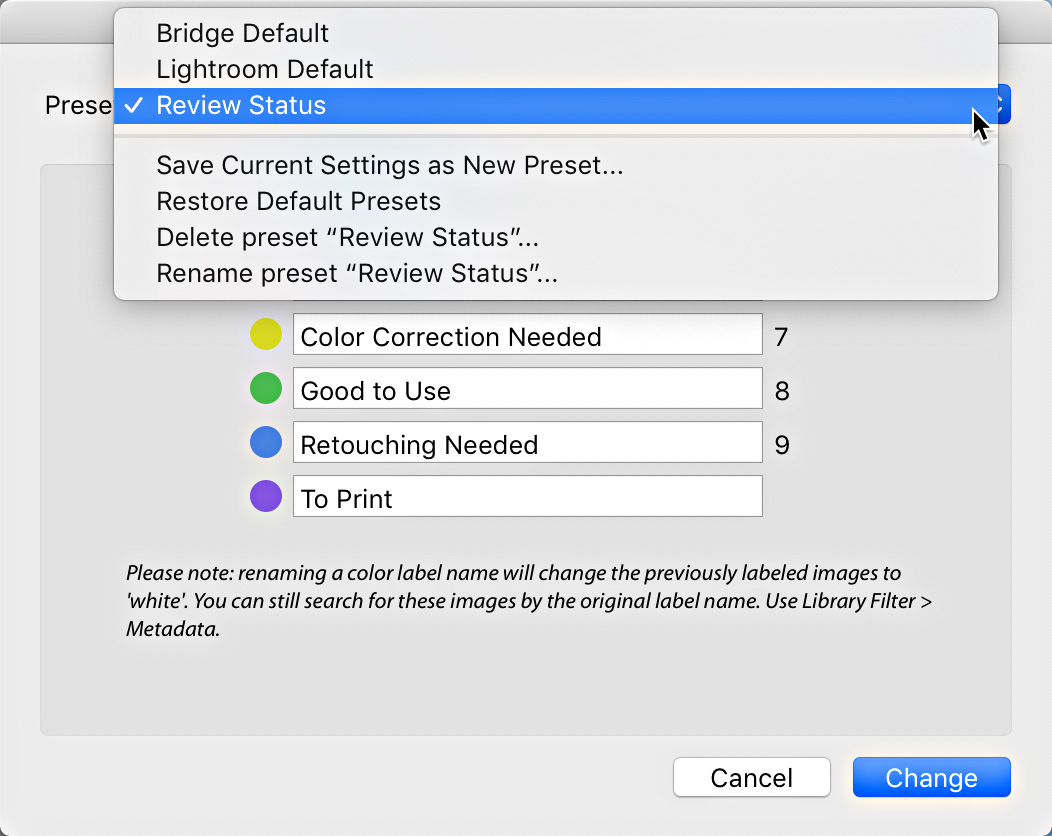Choose the checked Review Status preset
The height and width of the screenshot is (836, 1052).
(240, 105)
